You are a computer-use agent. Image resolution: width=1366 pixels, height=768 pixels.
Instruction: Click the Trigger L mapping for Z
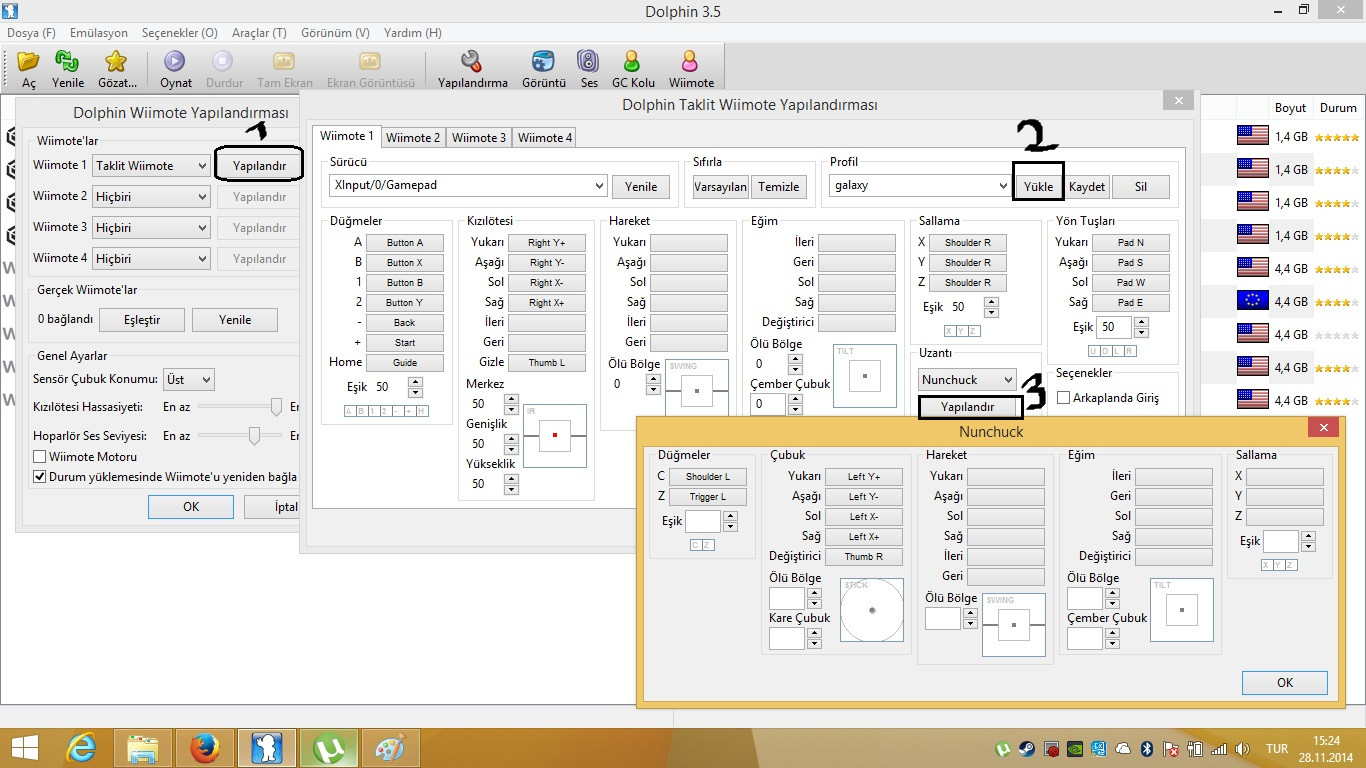point(708,497)
